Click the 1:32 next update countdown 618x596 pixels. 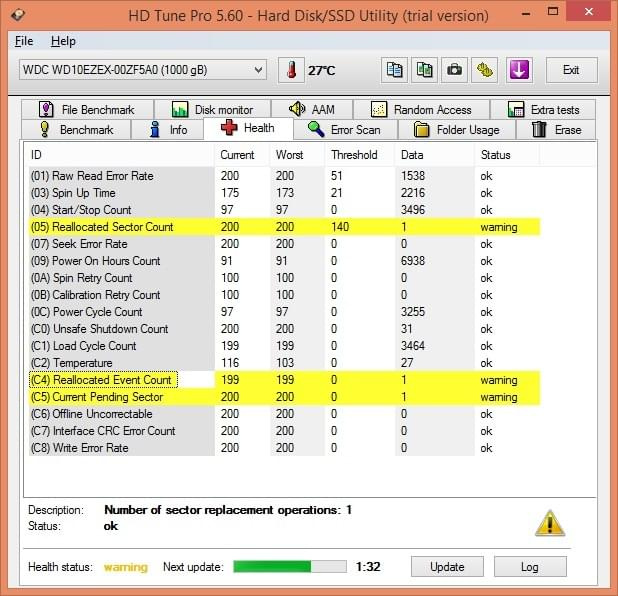coord(368,566)
